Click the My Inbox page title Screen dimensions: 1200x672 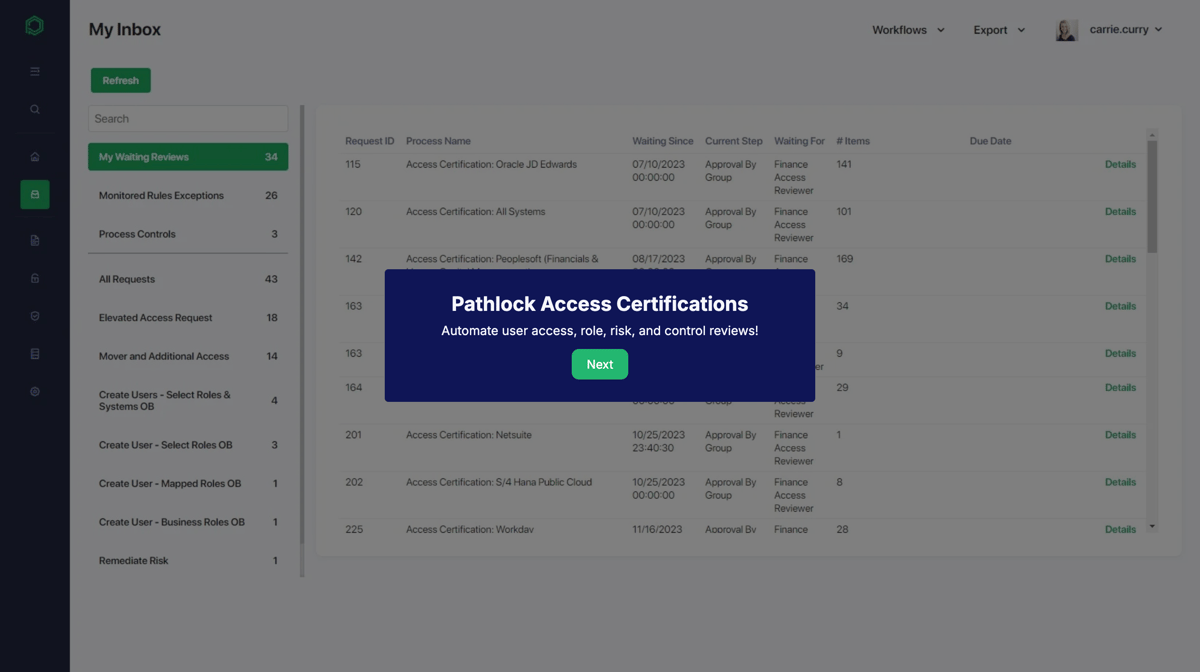[x=125, y=29]
